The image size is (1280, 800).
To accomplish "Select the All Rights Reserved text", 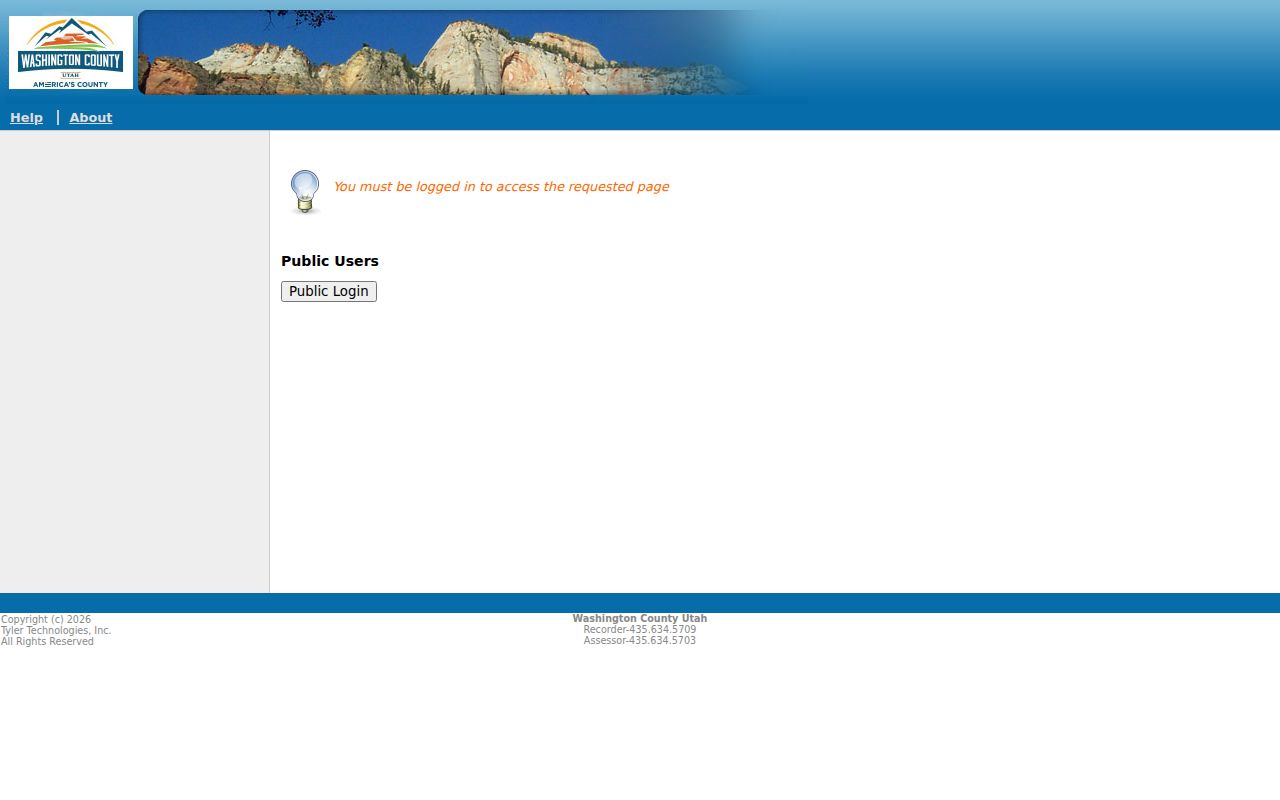I will coord(47,642).
